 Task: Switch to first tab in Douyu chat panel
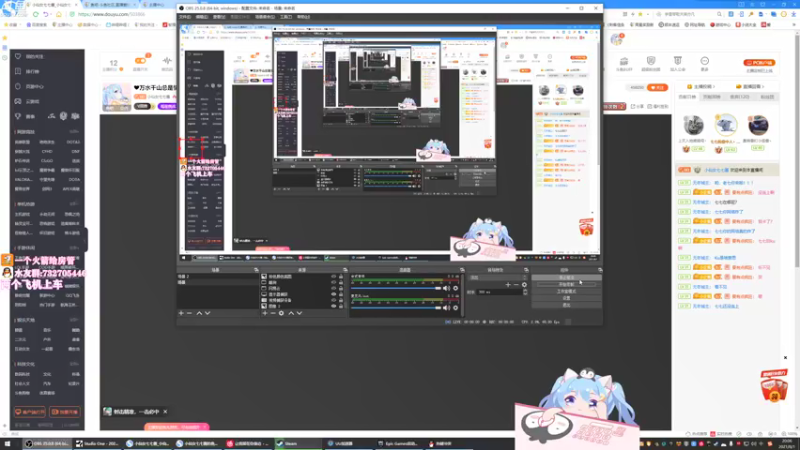click(x=687, y=96)
